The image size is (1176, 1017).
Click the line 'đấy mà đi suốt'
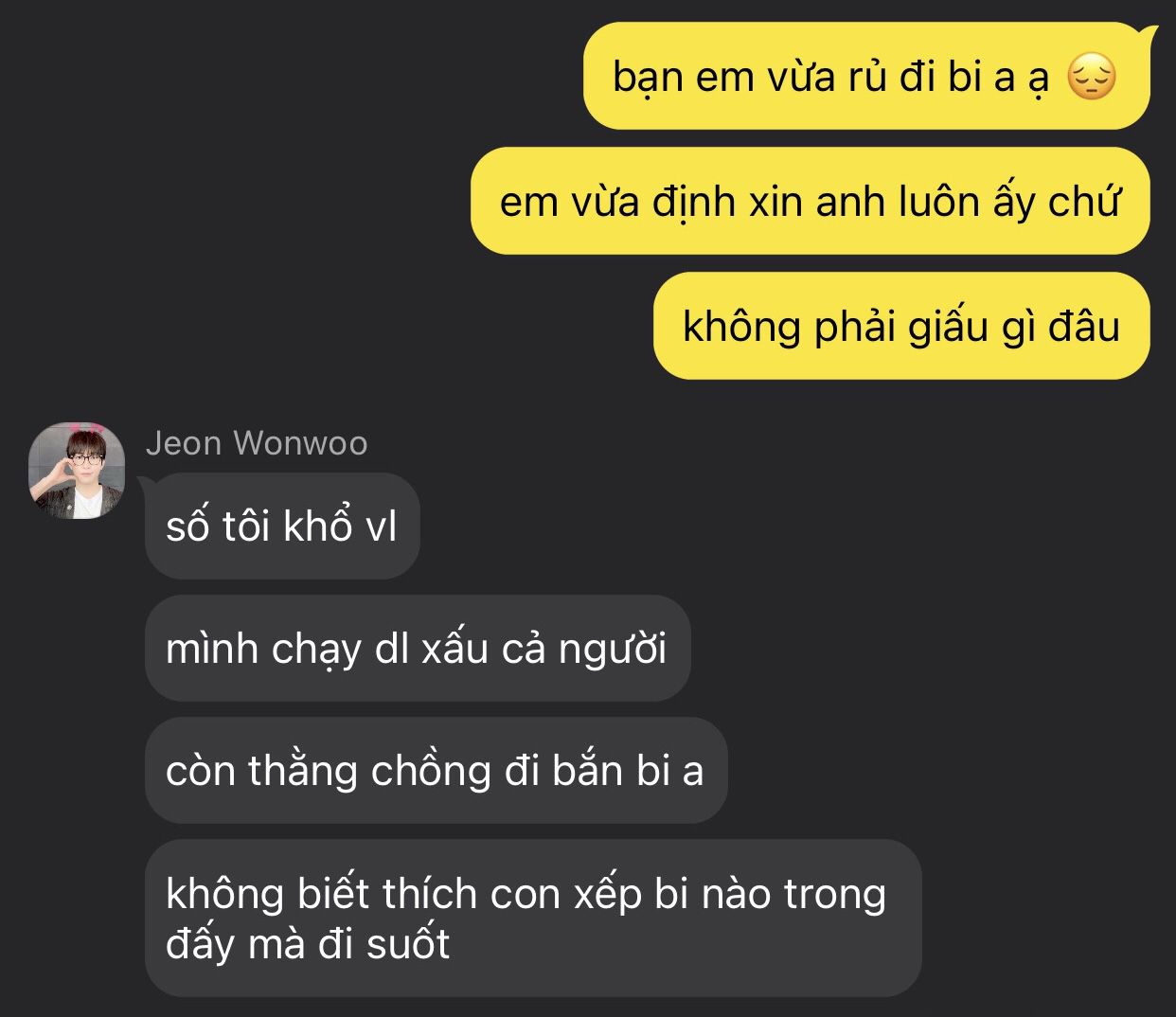click(x=308, y=944)
